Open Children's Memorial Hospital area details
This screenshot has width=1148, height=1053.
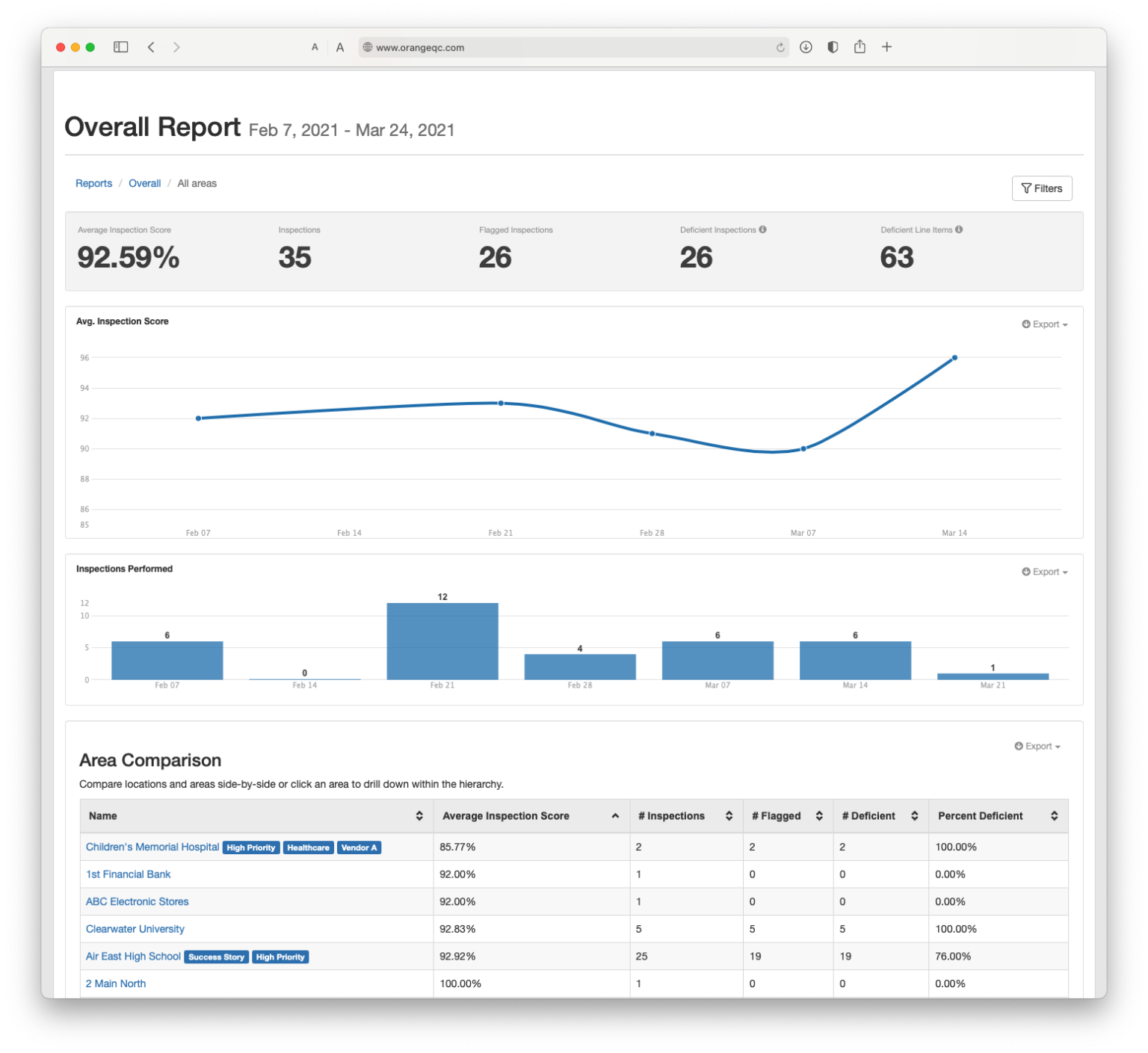[x=152, y=847]
